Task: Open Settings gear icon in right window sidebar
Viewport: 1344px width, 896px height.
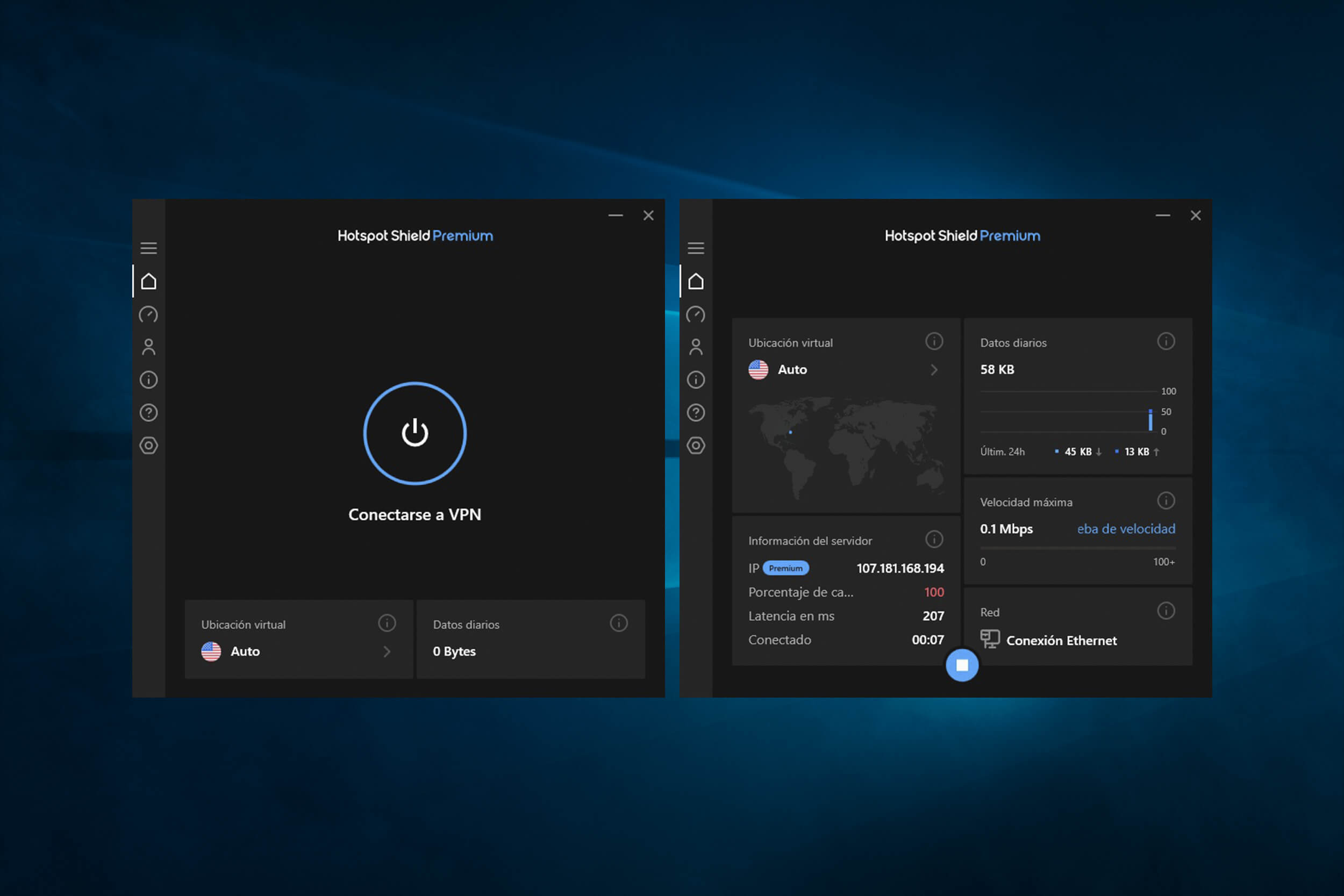Action: (696, 446)
